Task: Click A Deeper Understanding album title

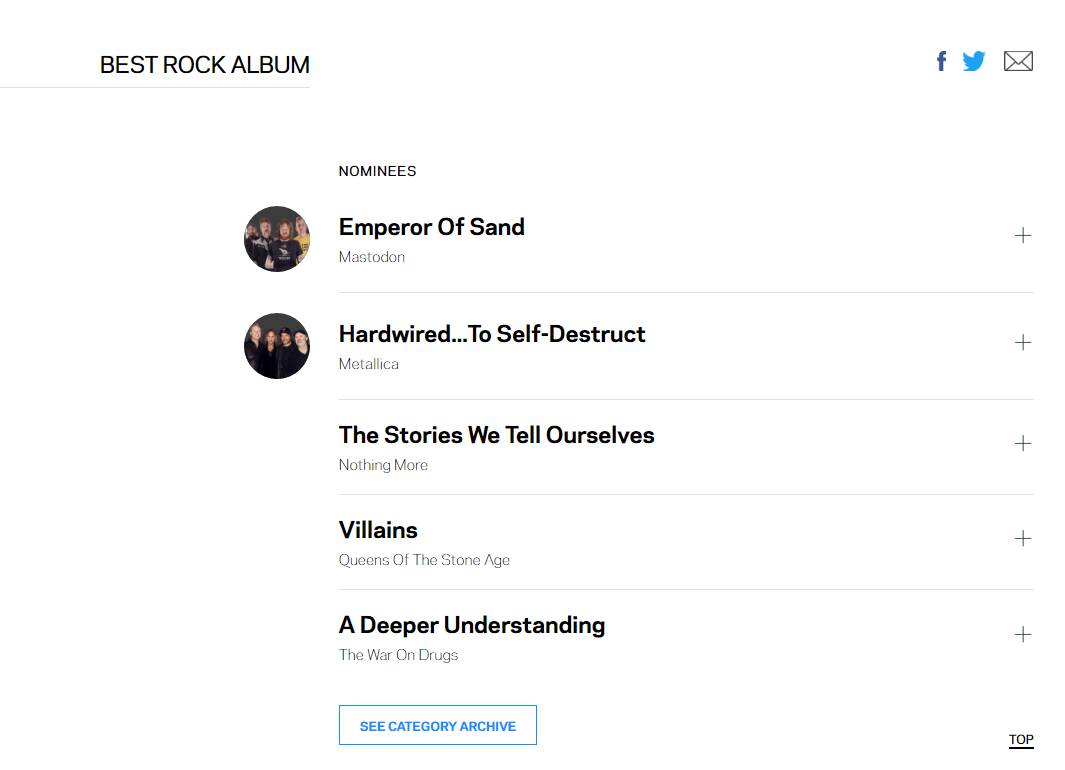Action: pyautogui.click(x=472, y=625)
